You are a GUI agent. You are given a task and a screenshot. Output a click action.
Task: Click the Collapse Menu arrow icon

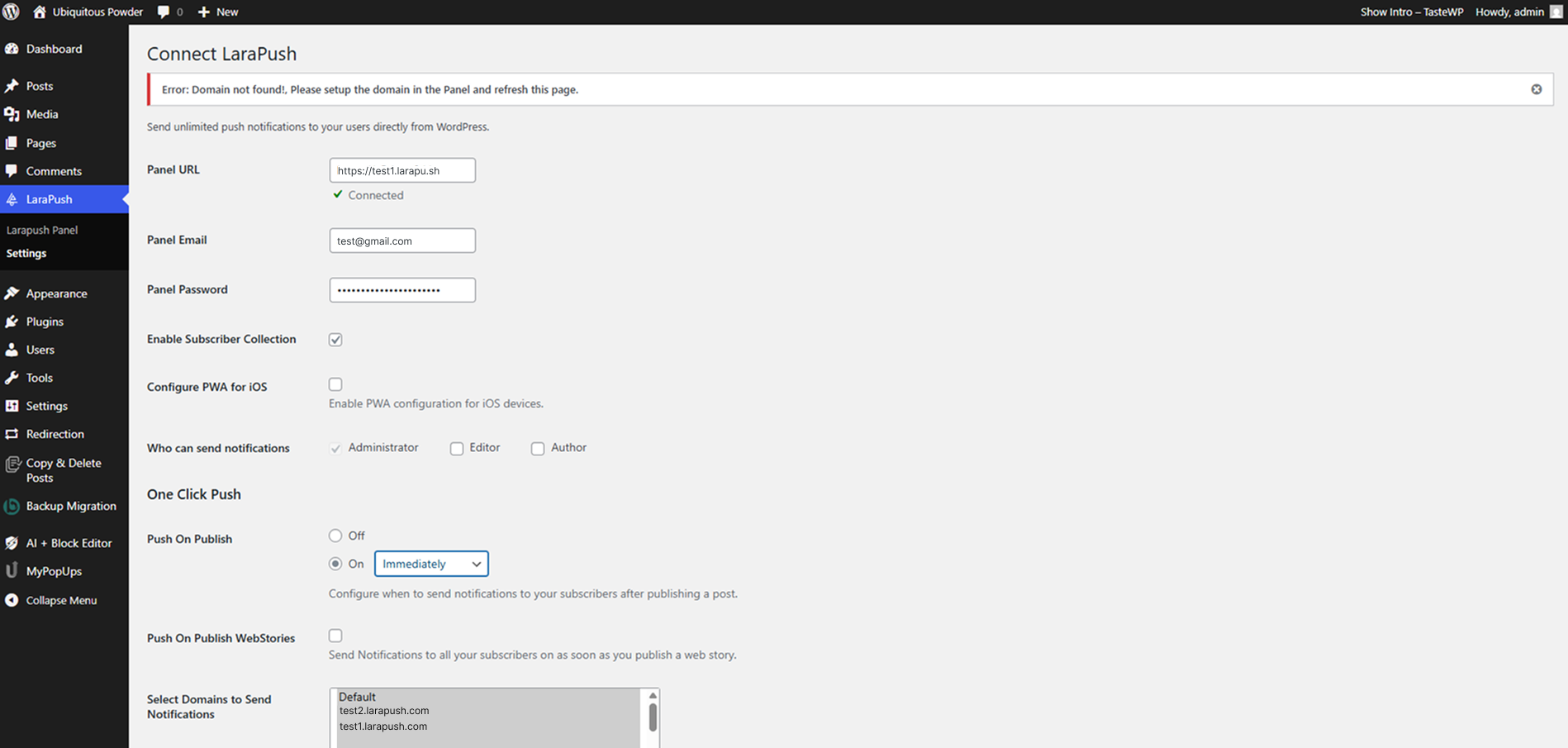12,600
